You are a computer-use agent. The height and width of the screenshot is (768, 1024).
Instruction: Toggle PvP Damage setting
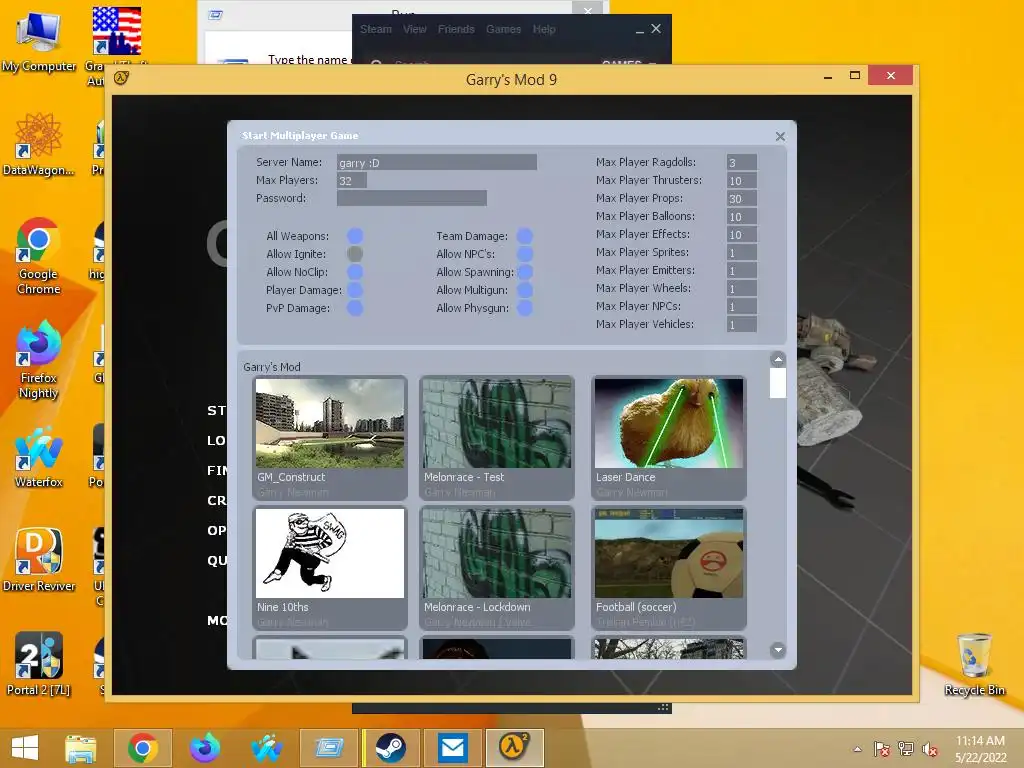(x=355, y=308)
